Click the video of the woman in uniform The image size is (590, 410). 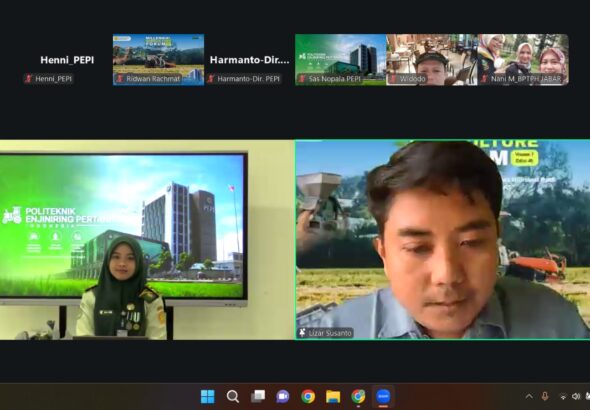[x=147, y=240]
